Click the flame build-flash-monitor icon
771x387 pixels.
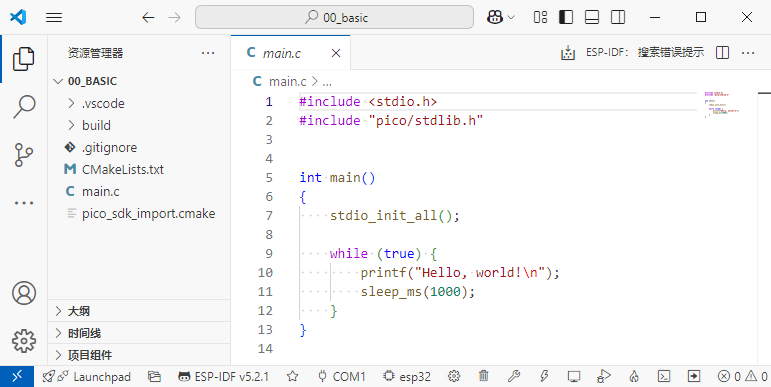pyautogui.click(x=634, y=377)
